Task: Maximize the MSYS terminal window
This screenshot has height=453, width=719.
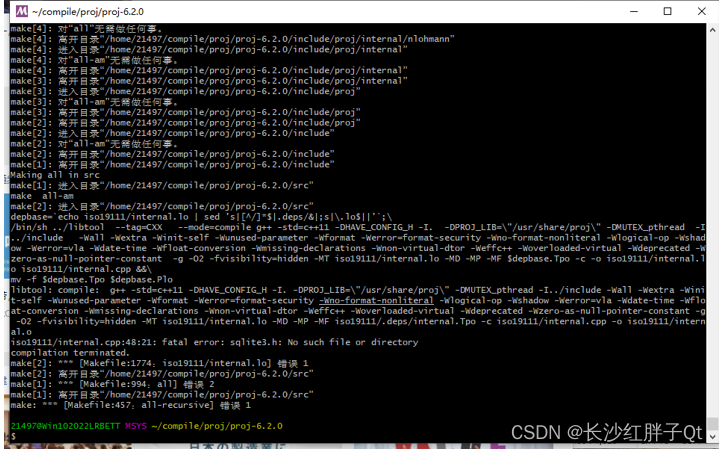Action: [x=668, y=11]
